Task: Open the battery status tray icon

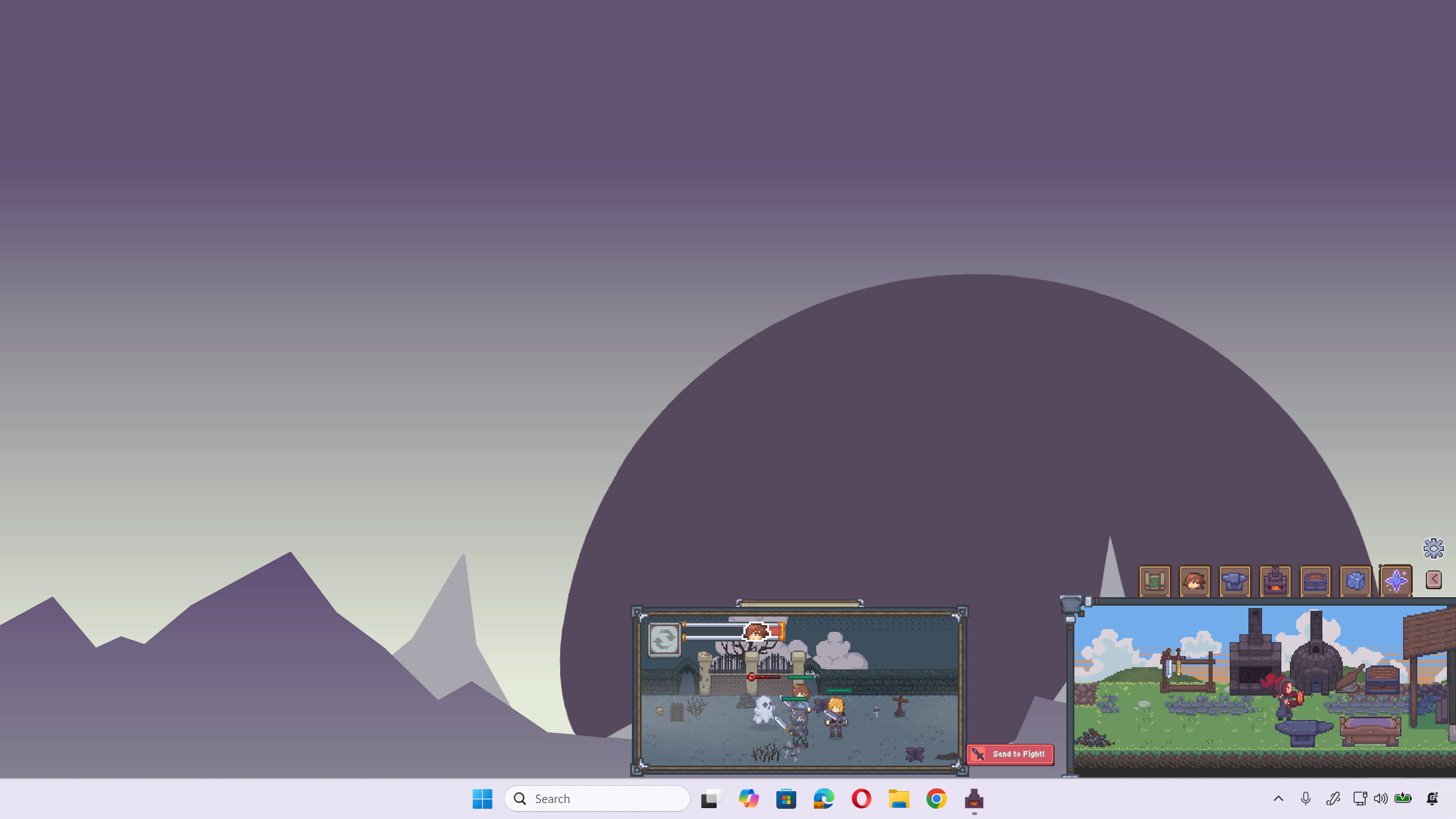Action: point(1403,799)
